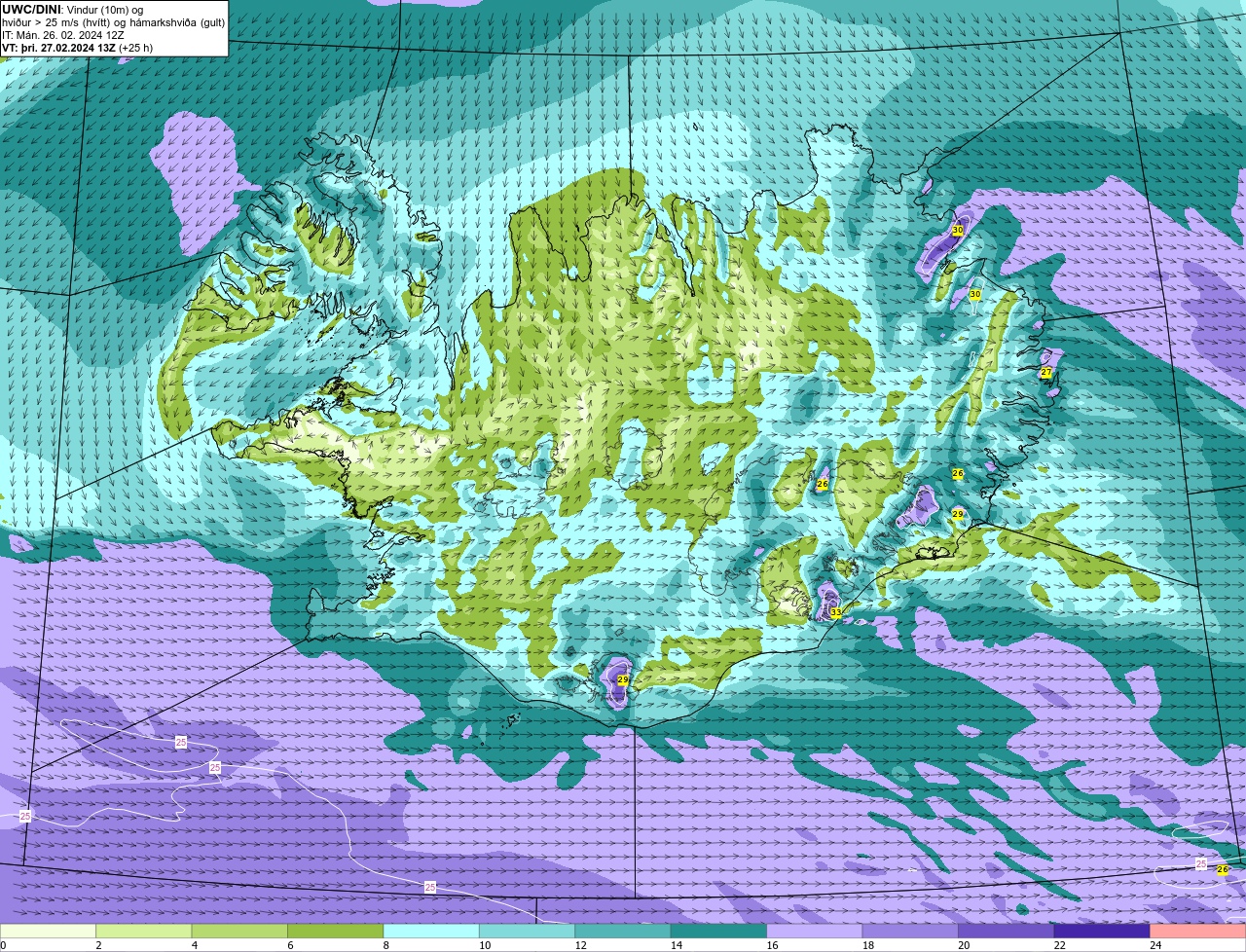Select the "IT: Mán. 26. 02. 2024 12Z" line
The height and width of the screenshot is (952, 1246).
64,35
